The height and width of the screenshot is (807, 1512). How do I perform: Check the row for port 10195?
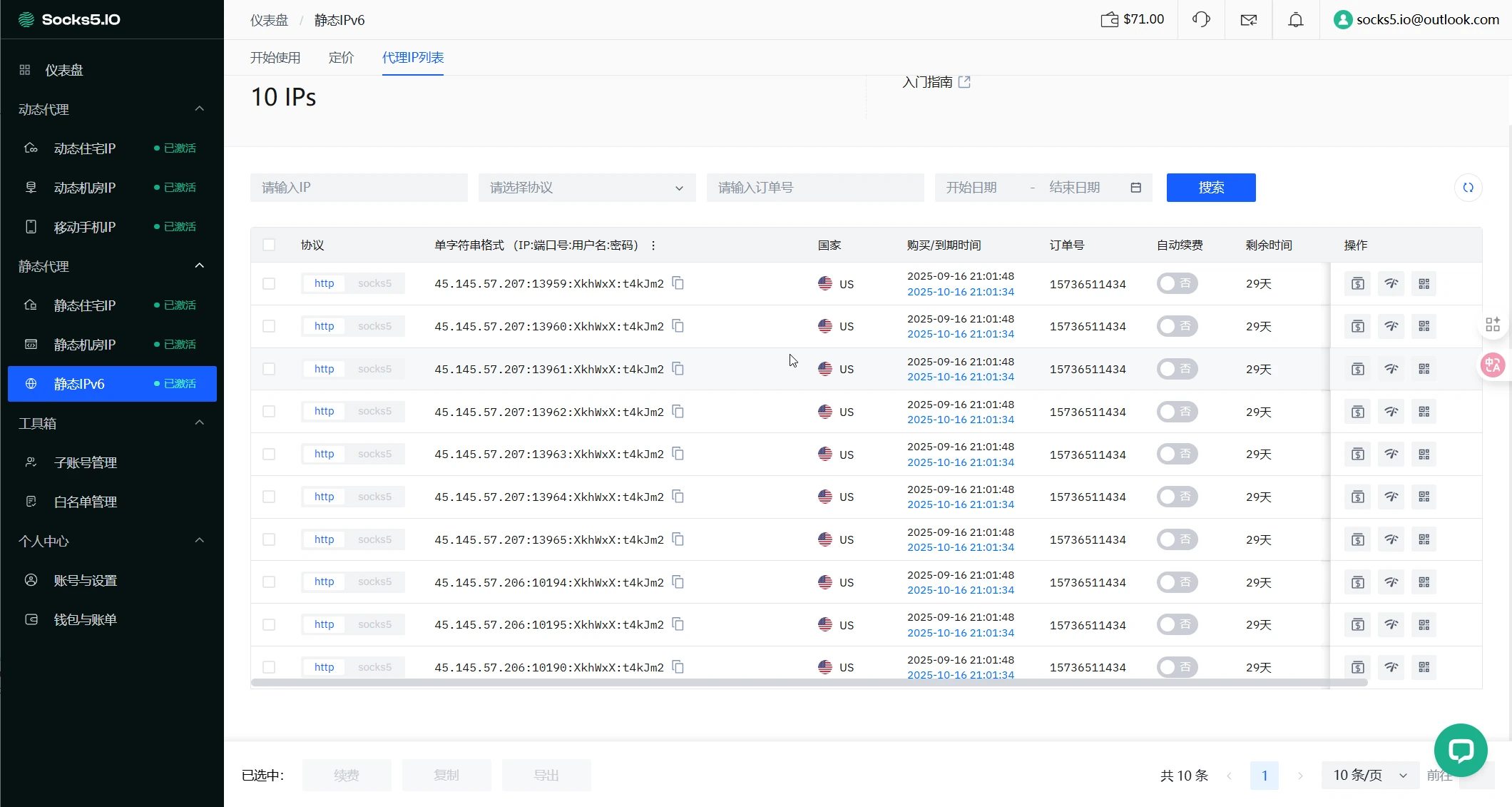pos(269,625)
